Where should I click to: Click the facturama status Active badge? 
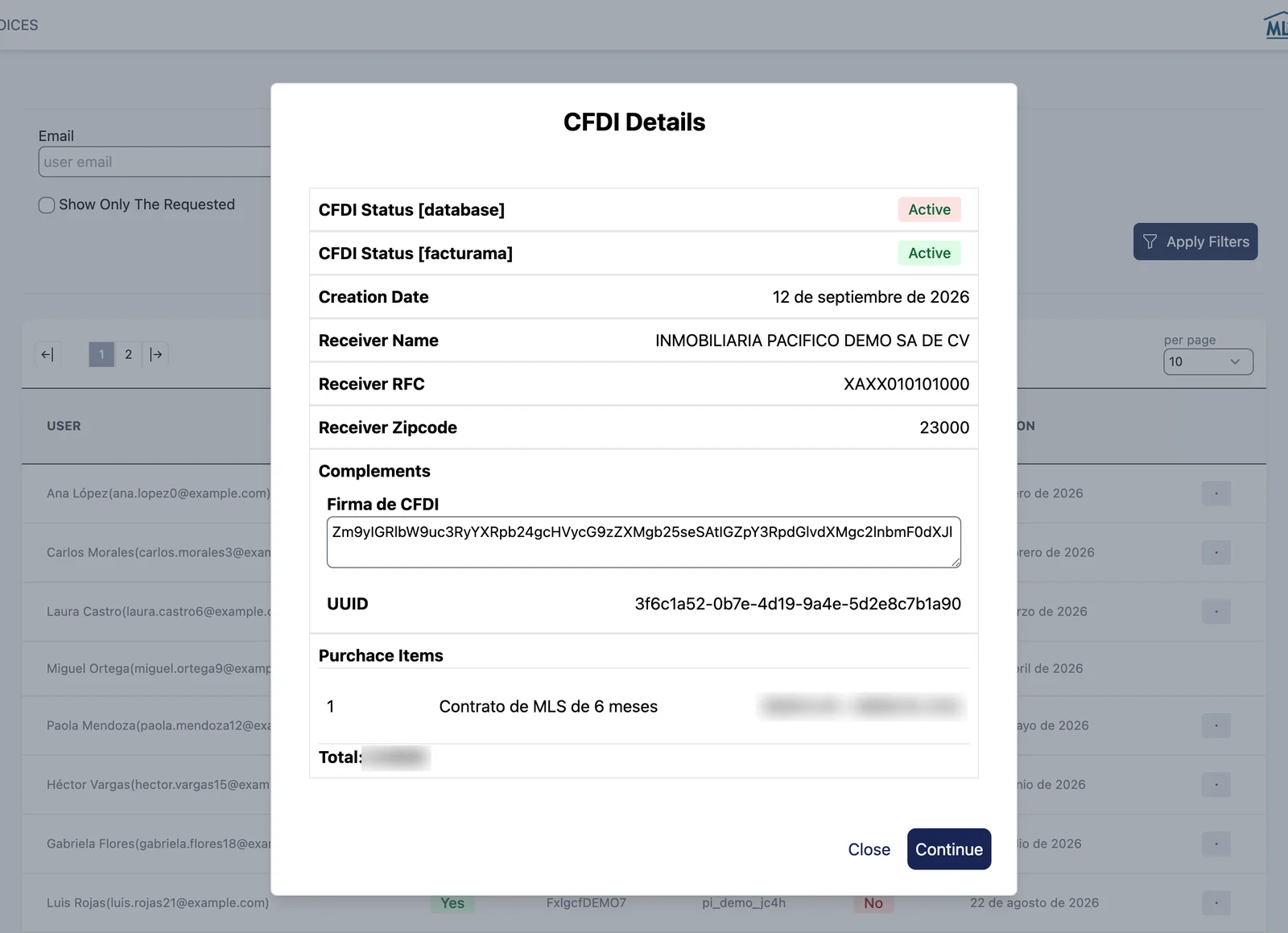929,253
